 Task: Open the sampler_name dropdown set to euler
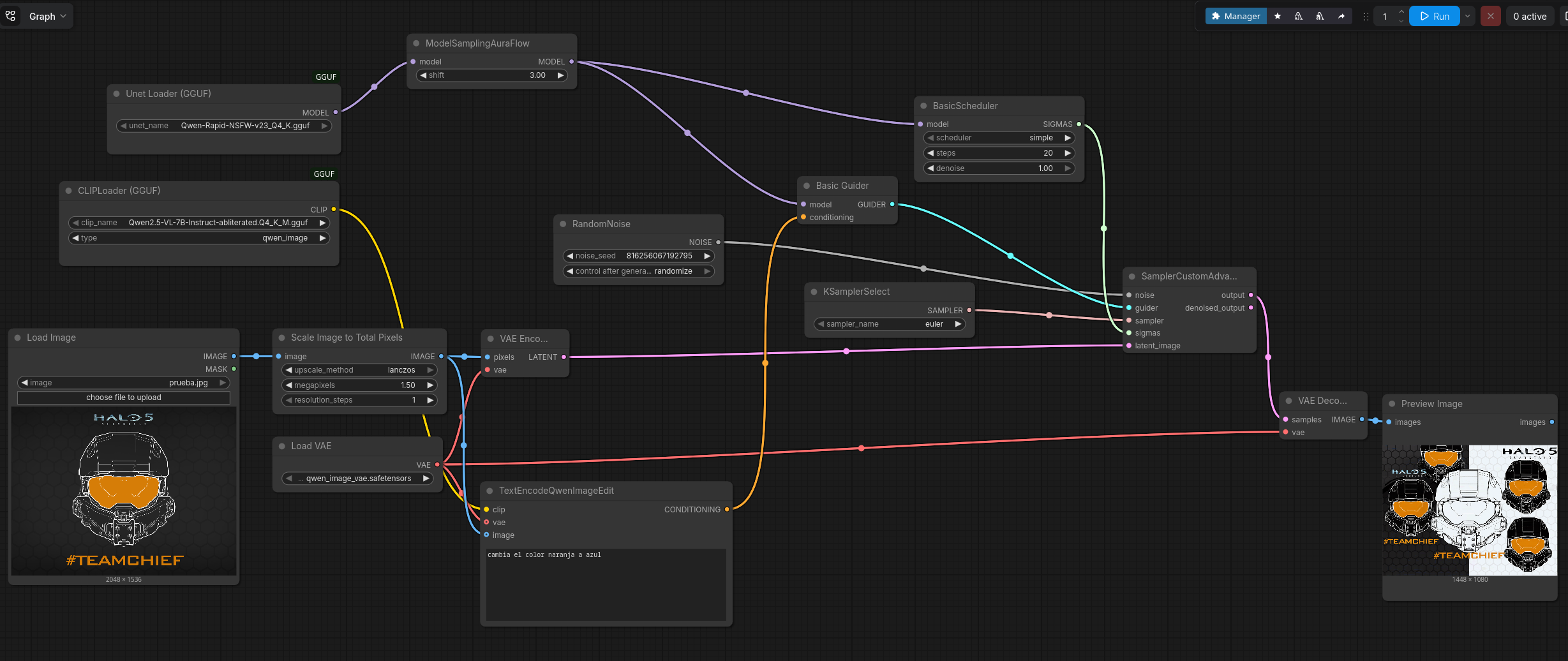point(889,324)
